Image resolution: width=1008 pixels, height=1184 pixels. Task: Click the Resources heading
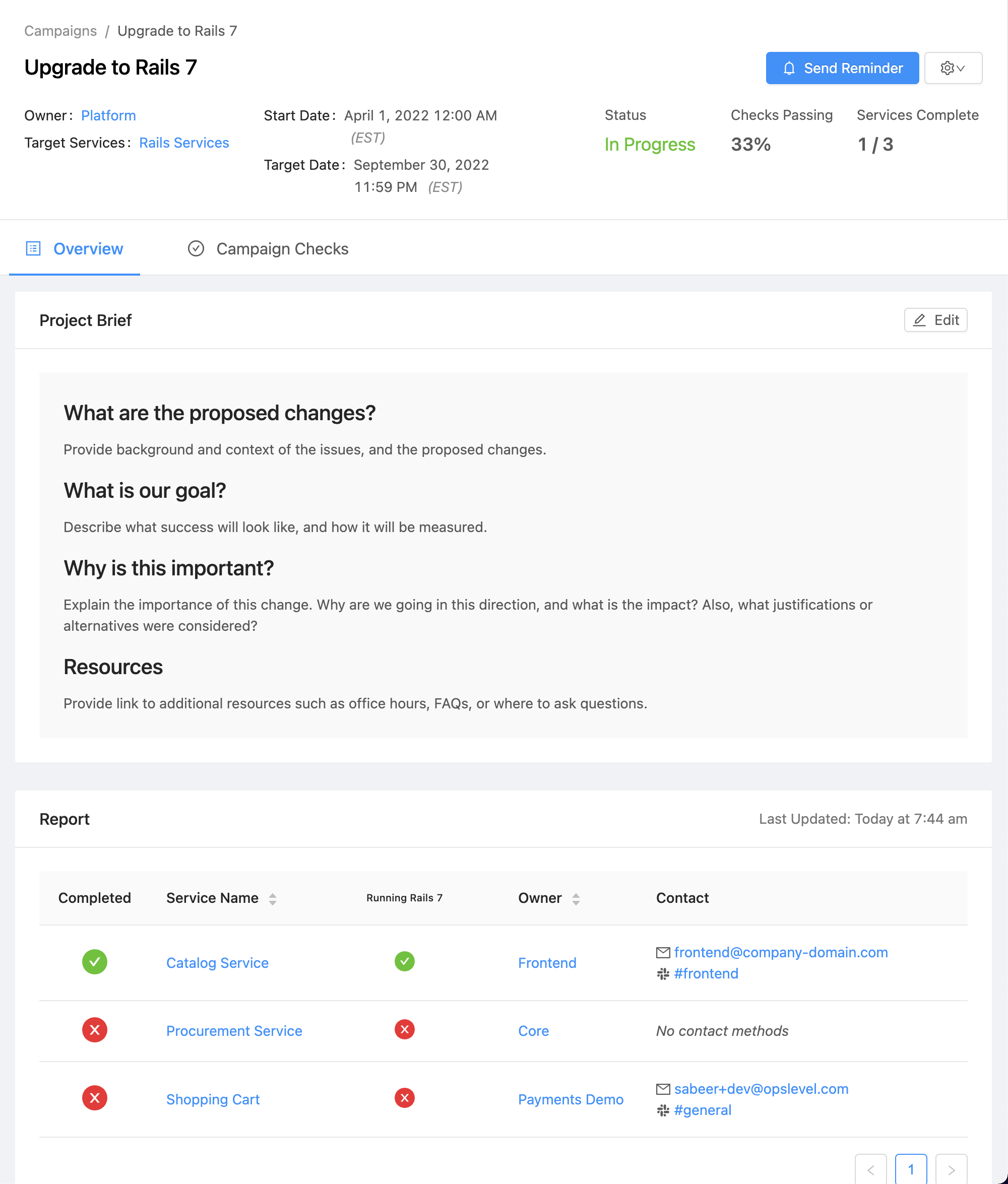click(x=113, y=667)
